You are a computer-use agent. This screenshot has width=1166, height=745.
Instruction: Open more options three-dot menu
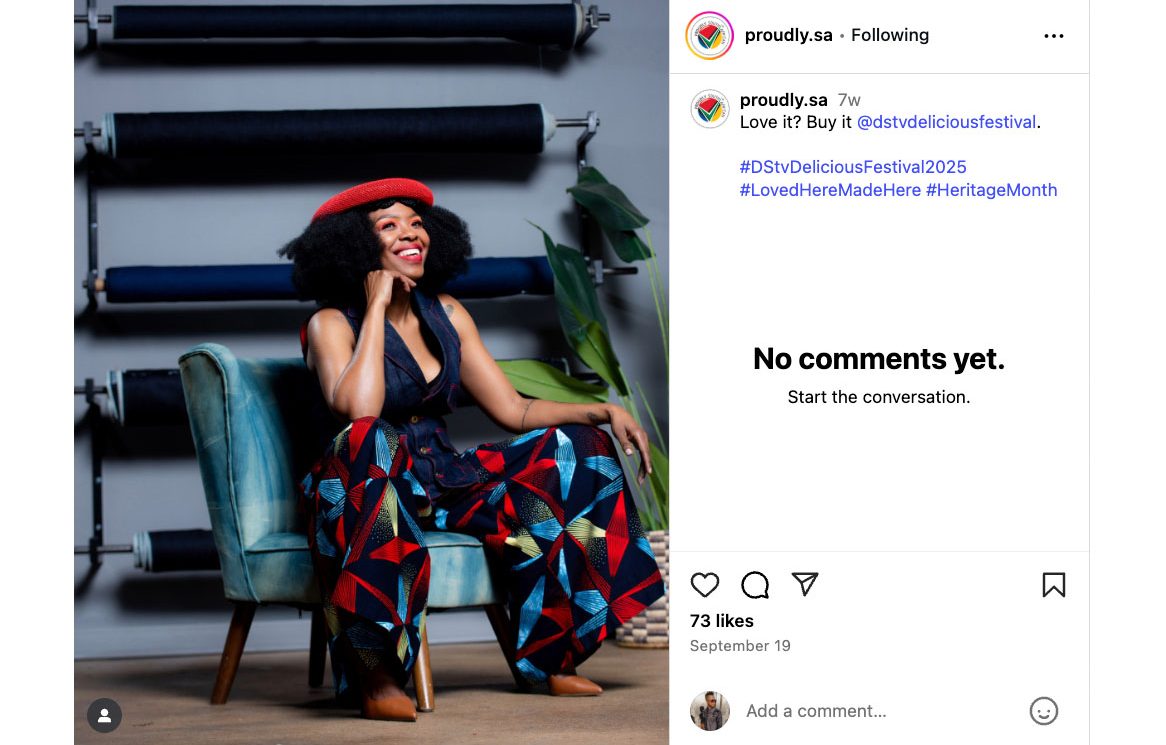[1053, 36]
